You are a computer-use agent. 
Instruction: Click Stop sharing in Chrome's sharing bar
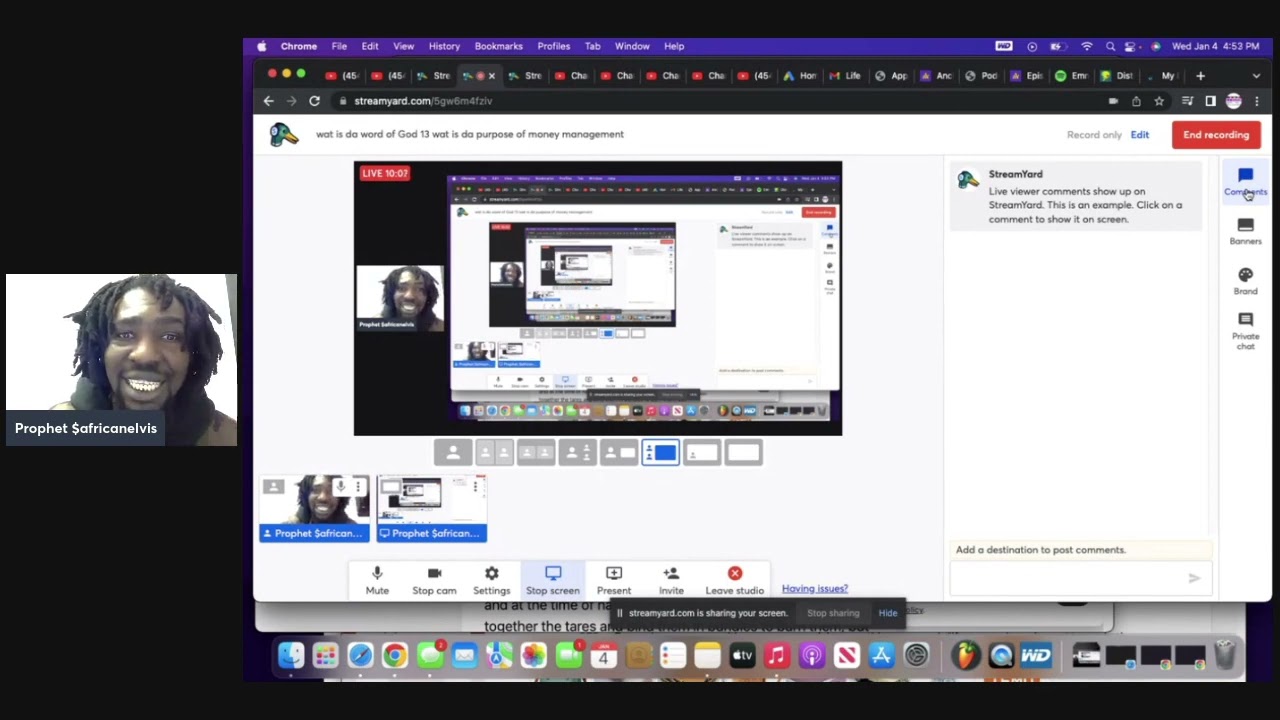[833, 613]
